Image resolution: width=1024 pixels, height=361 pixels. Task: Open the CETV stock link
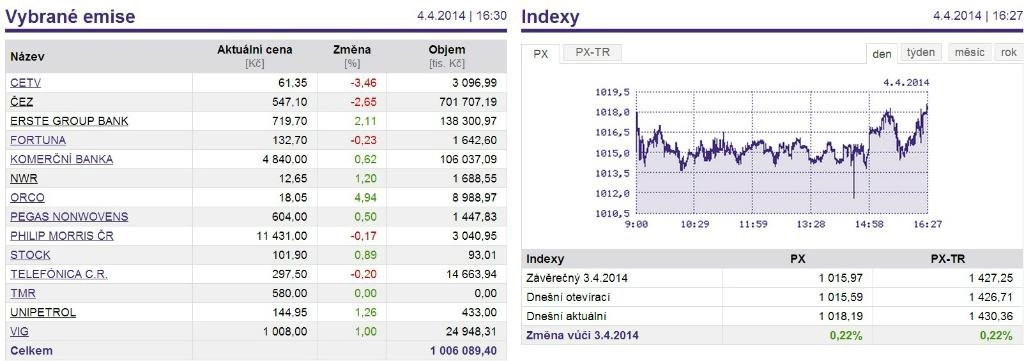pyautogui.click(x=25, y=83)
